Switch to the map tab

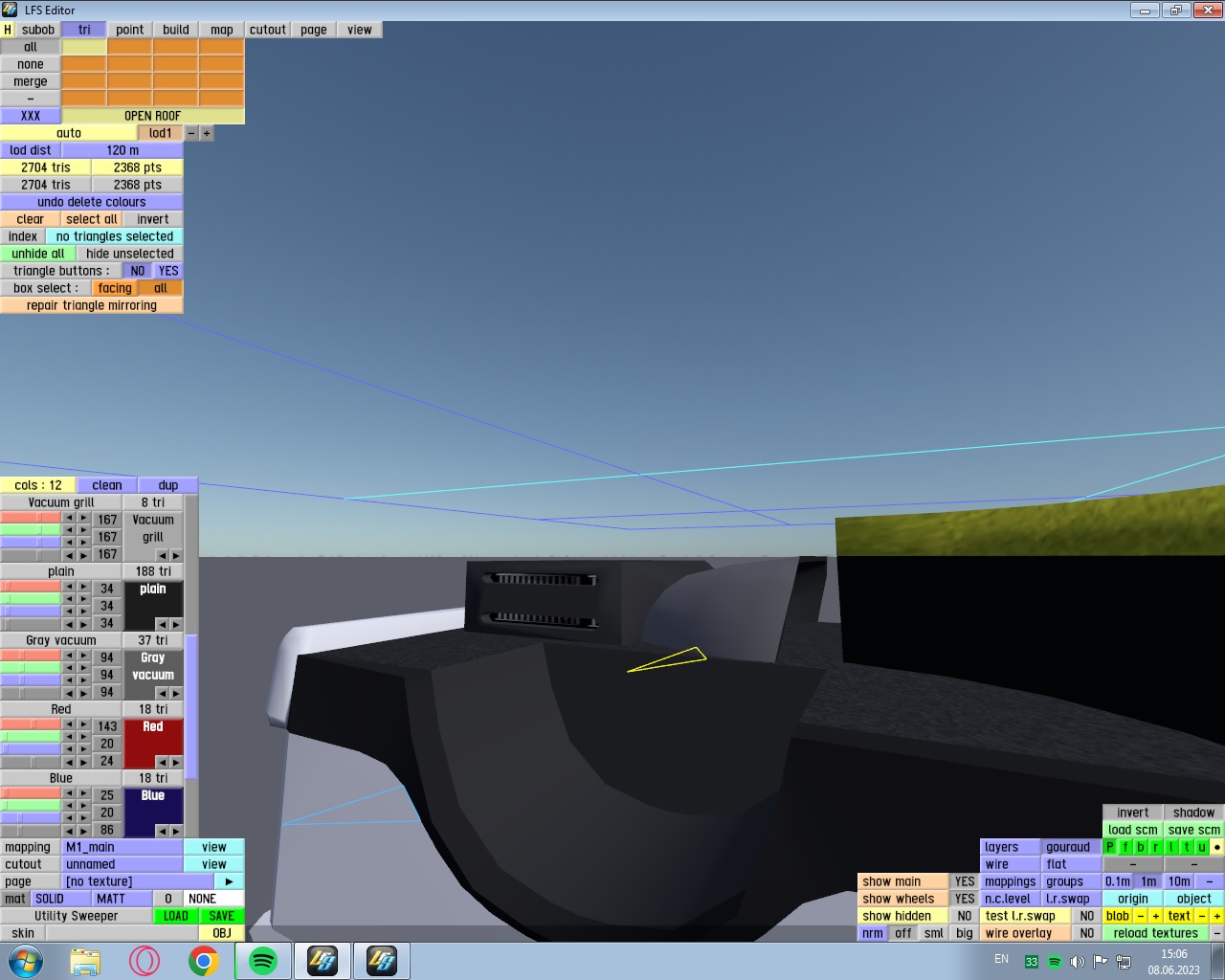pos(222,30)
